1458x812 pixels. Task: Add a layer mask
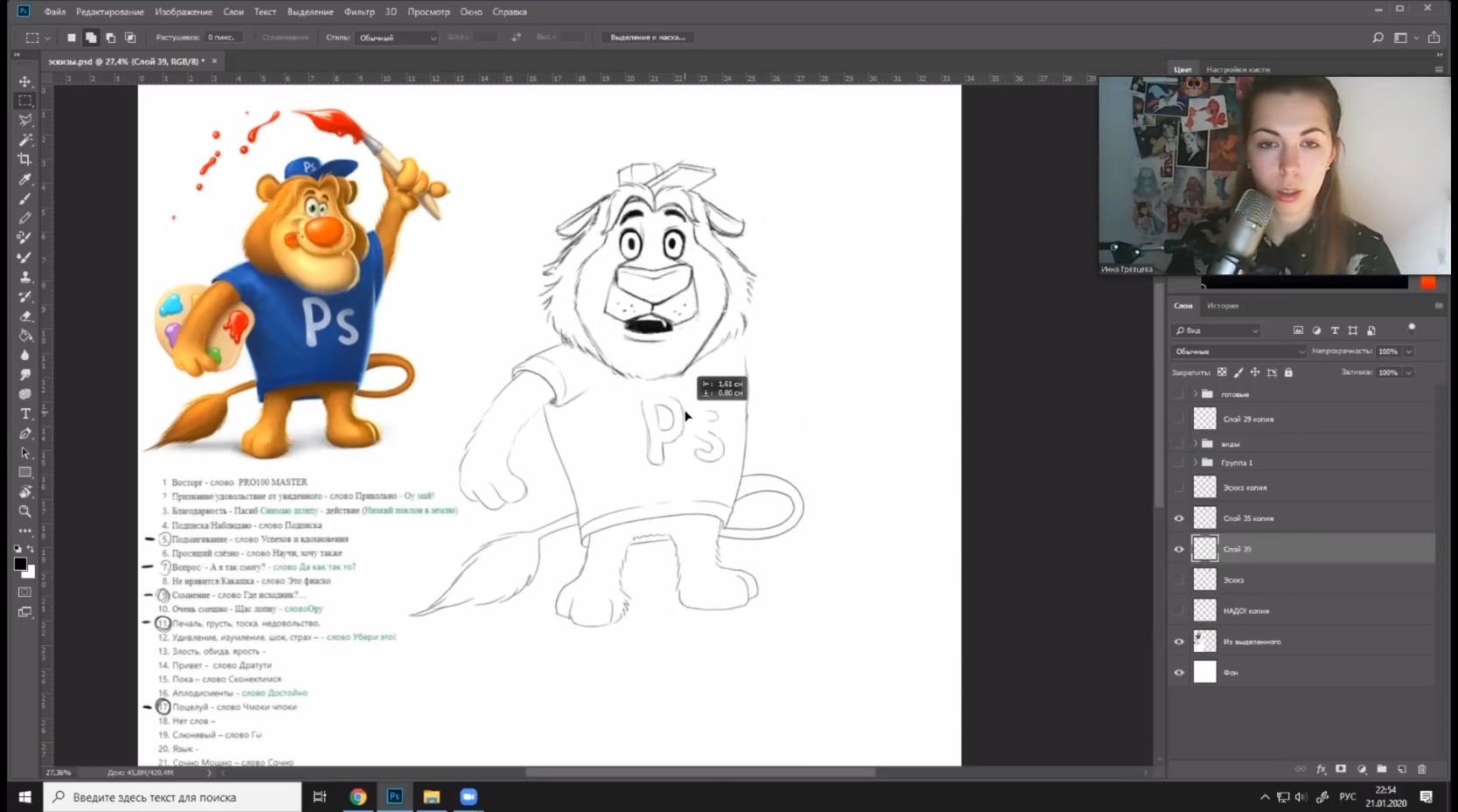pyautogui.click(x=1341, y=769)
